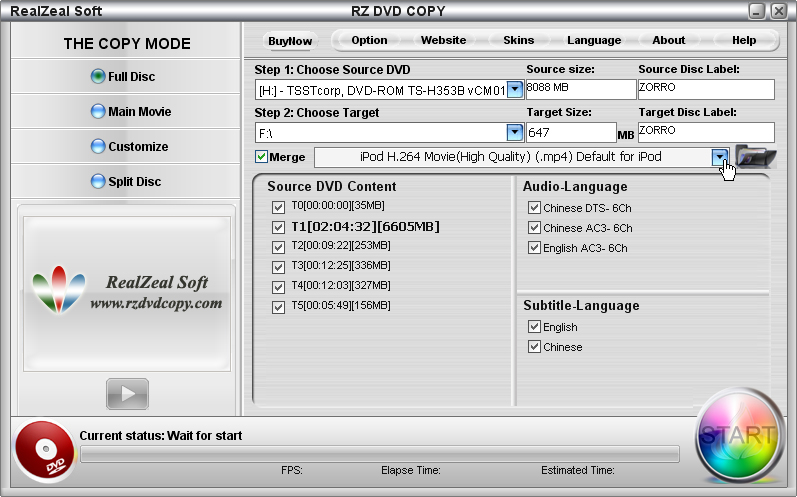Click the Target Size field showing 647
This screenshot has width=797, height=497.
click(571, 132)
